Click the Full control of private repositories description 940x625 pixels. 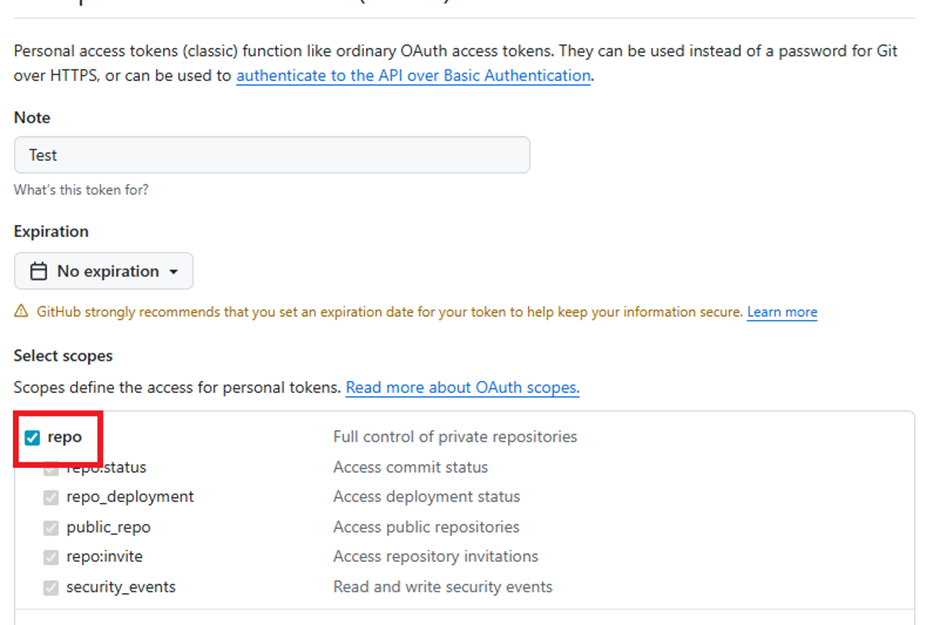(x=455, y=437)
